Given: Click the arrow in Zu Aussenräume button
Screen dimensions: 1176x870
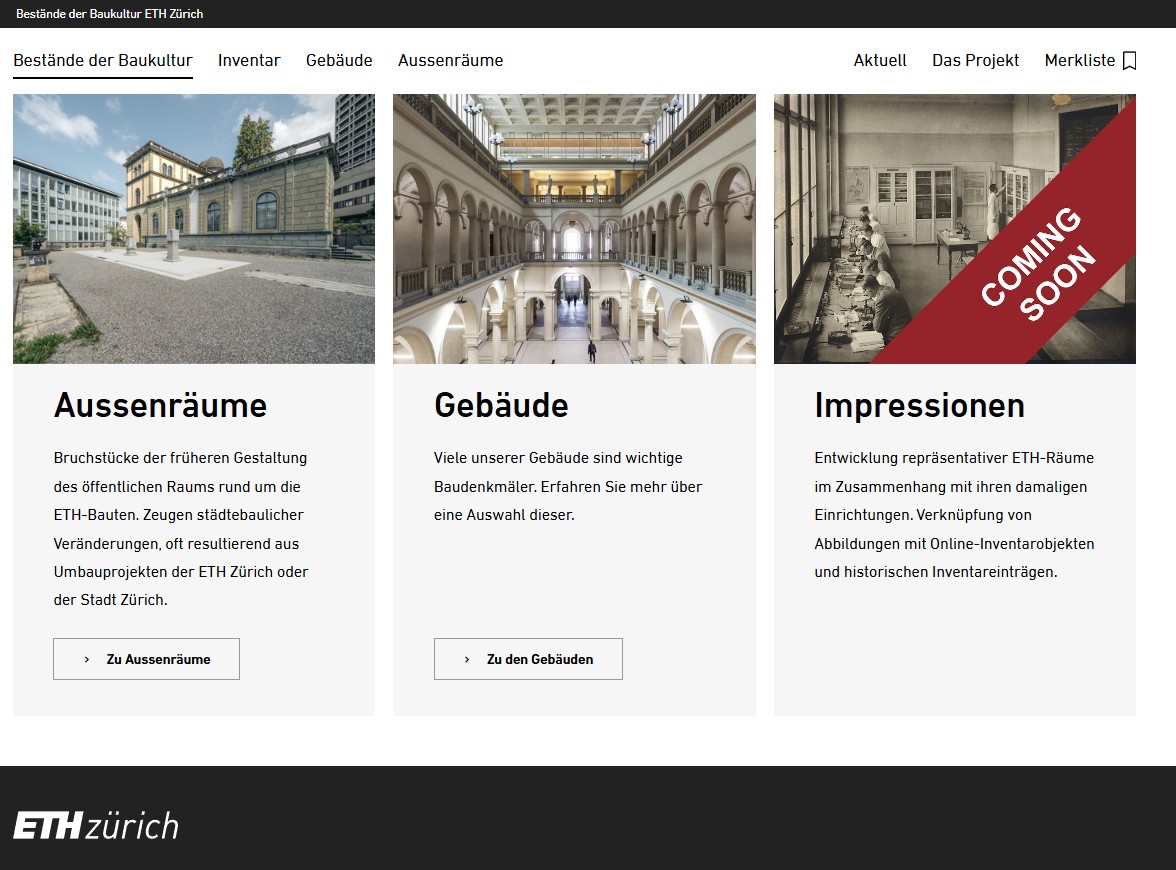Looking at the screenshot, I should [x=87, y=660].
